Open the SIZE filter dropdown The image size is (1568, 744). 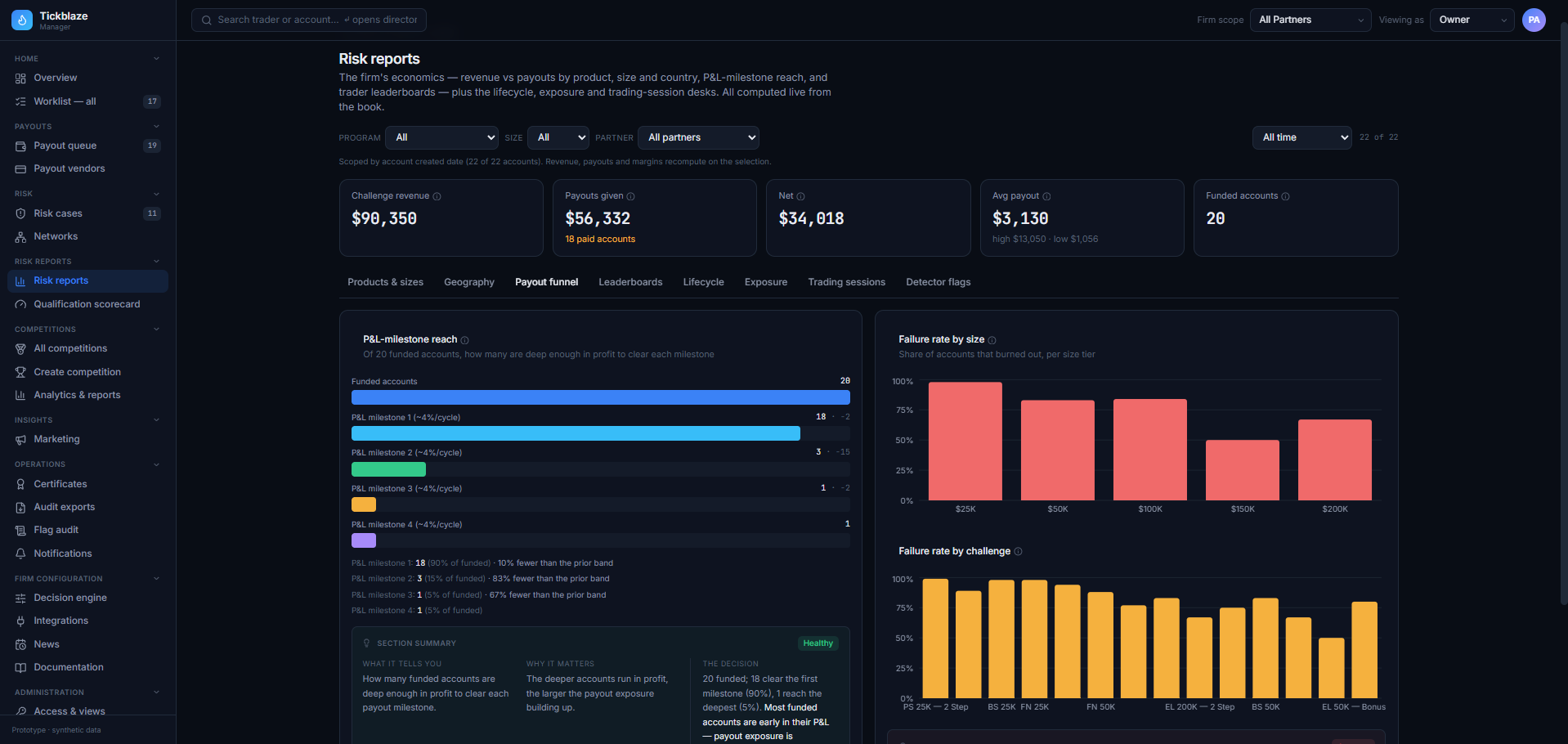(x=558, y=137)
